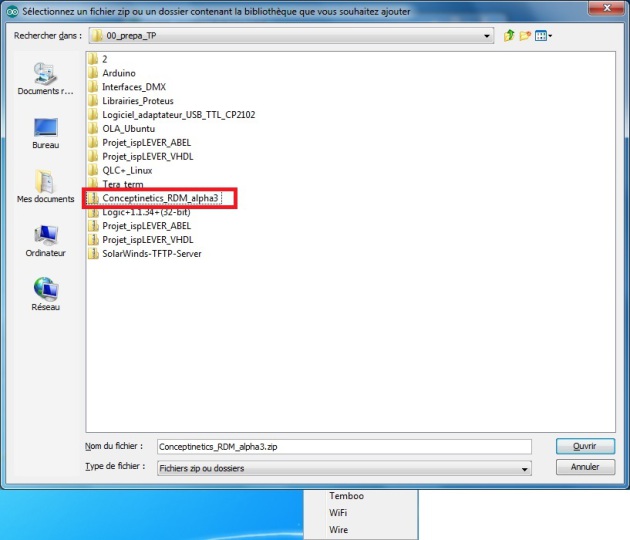Click the up one level folder icon
The height and width of the screenshot is (540, 630).
(509, 36)
